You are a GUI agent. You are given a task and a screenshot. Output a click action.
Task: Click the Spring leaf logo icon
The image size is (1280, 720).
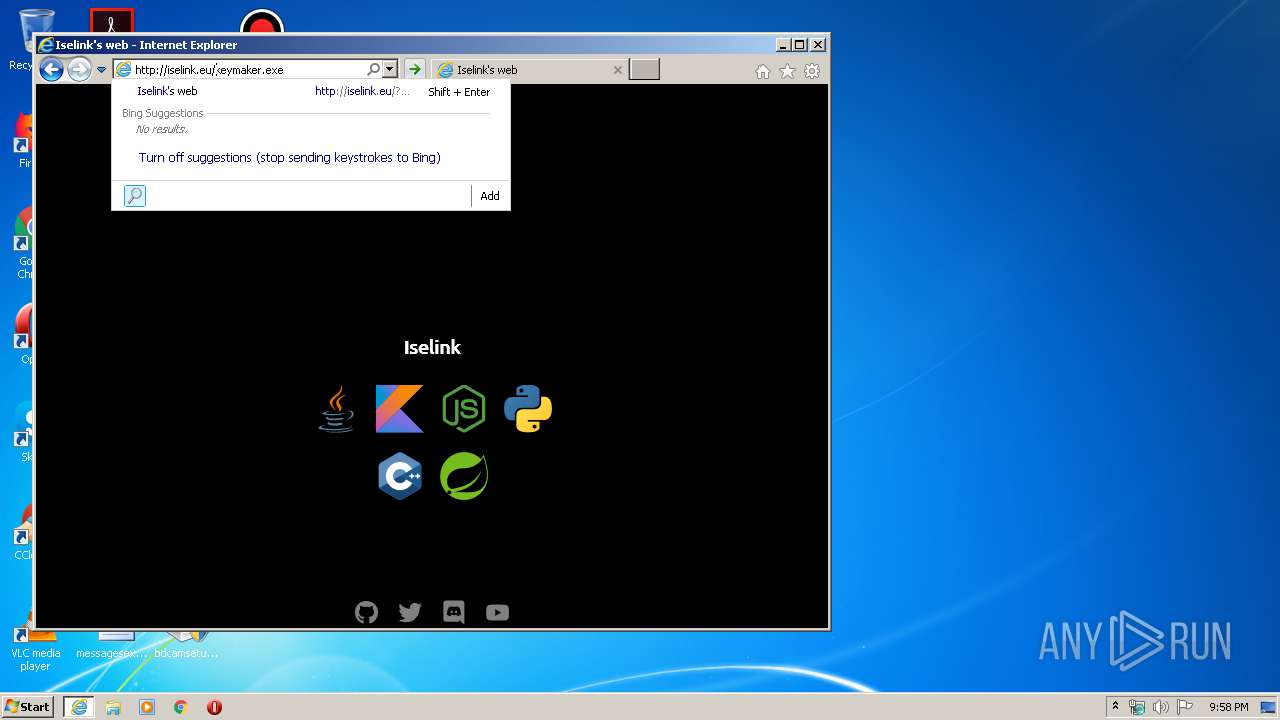[464, 476]
